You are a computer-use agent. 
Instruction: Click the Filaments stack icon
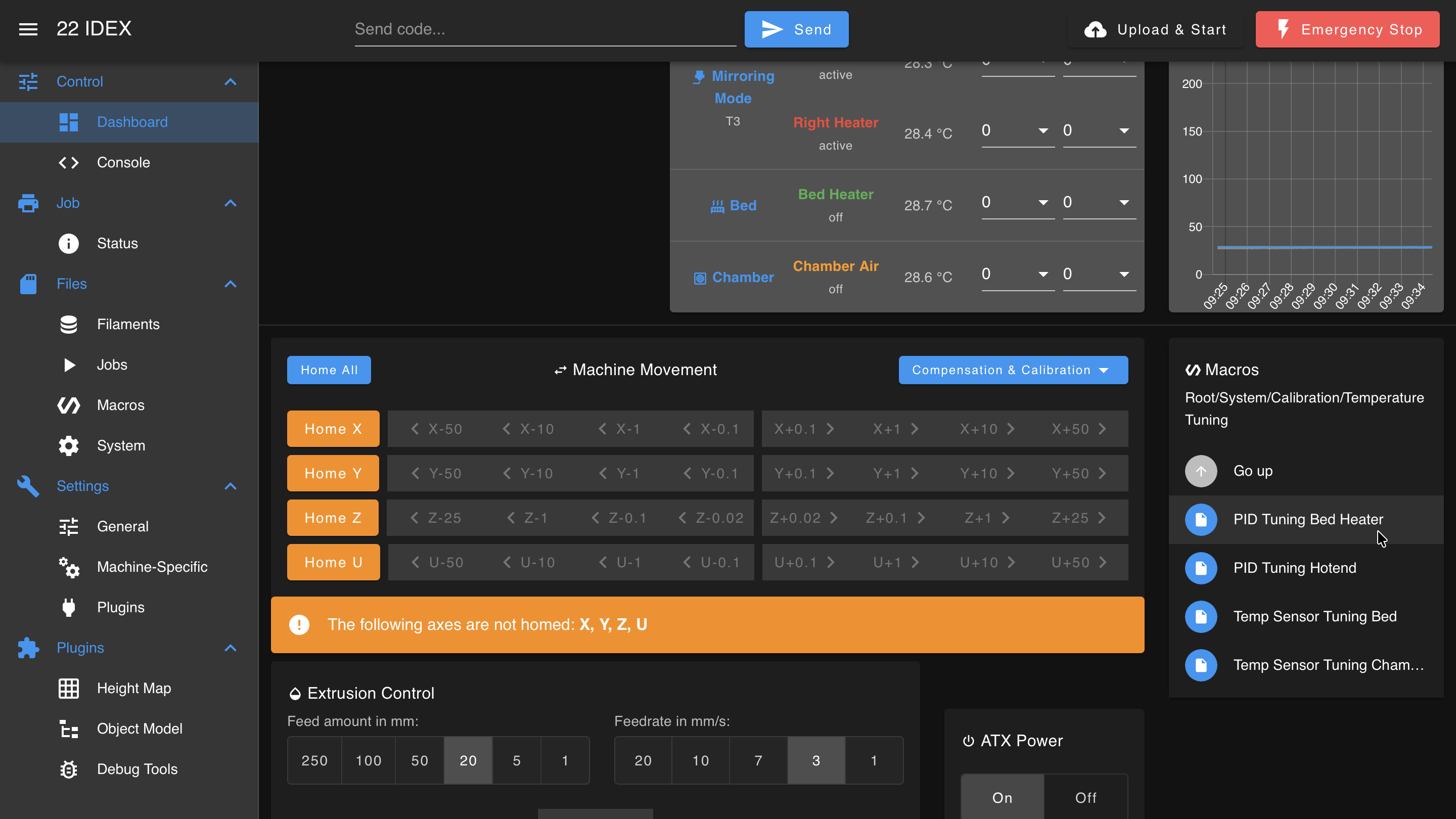(x=69, y=325)
